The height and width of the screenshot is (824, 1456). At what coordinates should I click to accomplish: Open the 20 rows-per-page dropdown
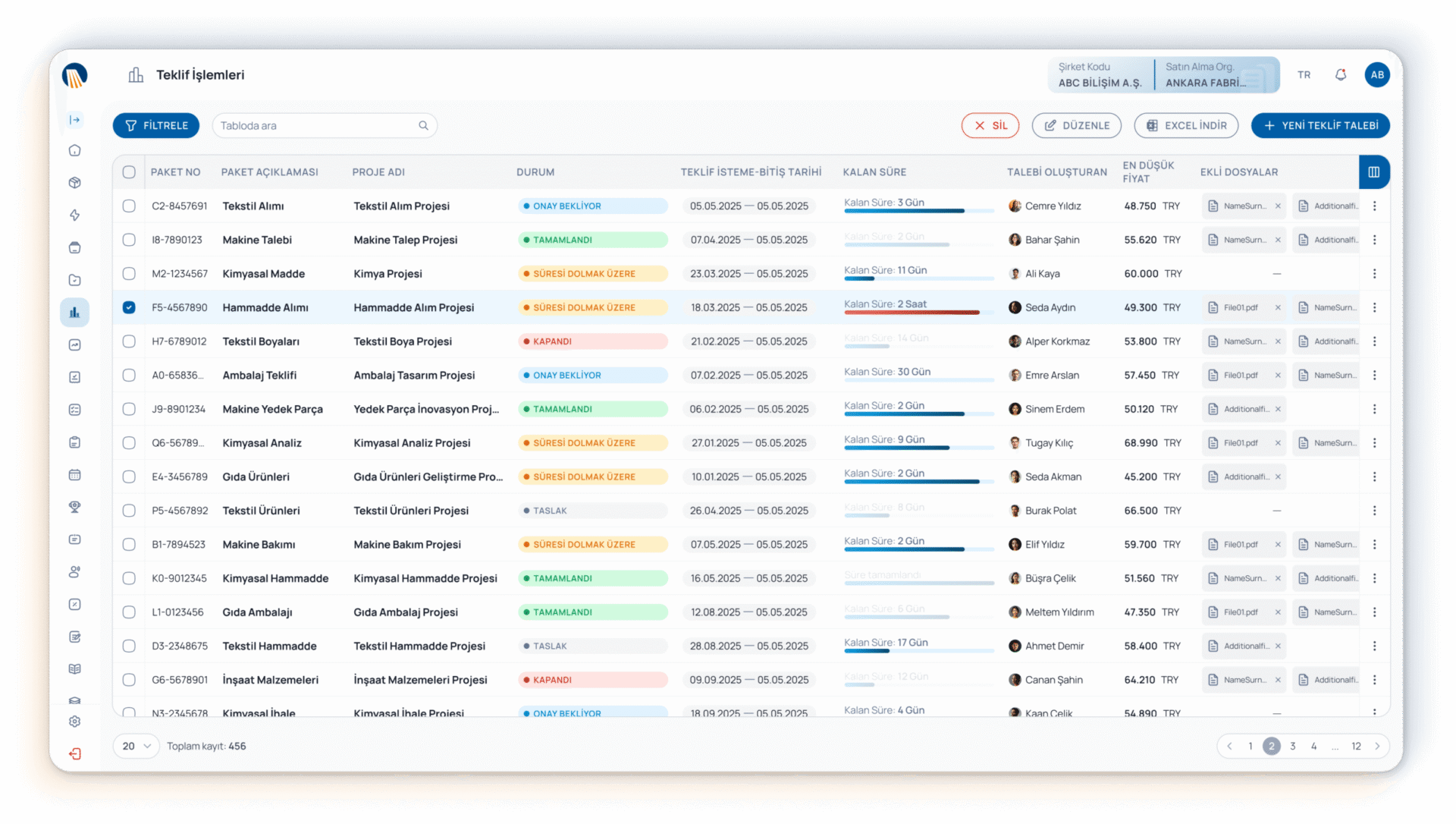(136, 746)
